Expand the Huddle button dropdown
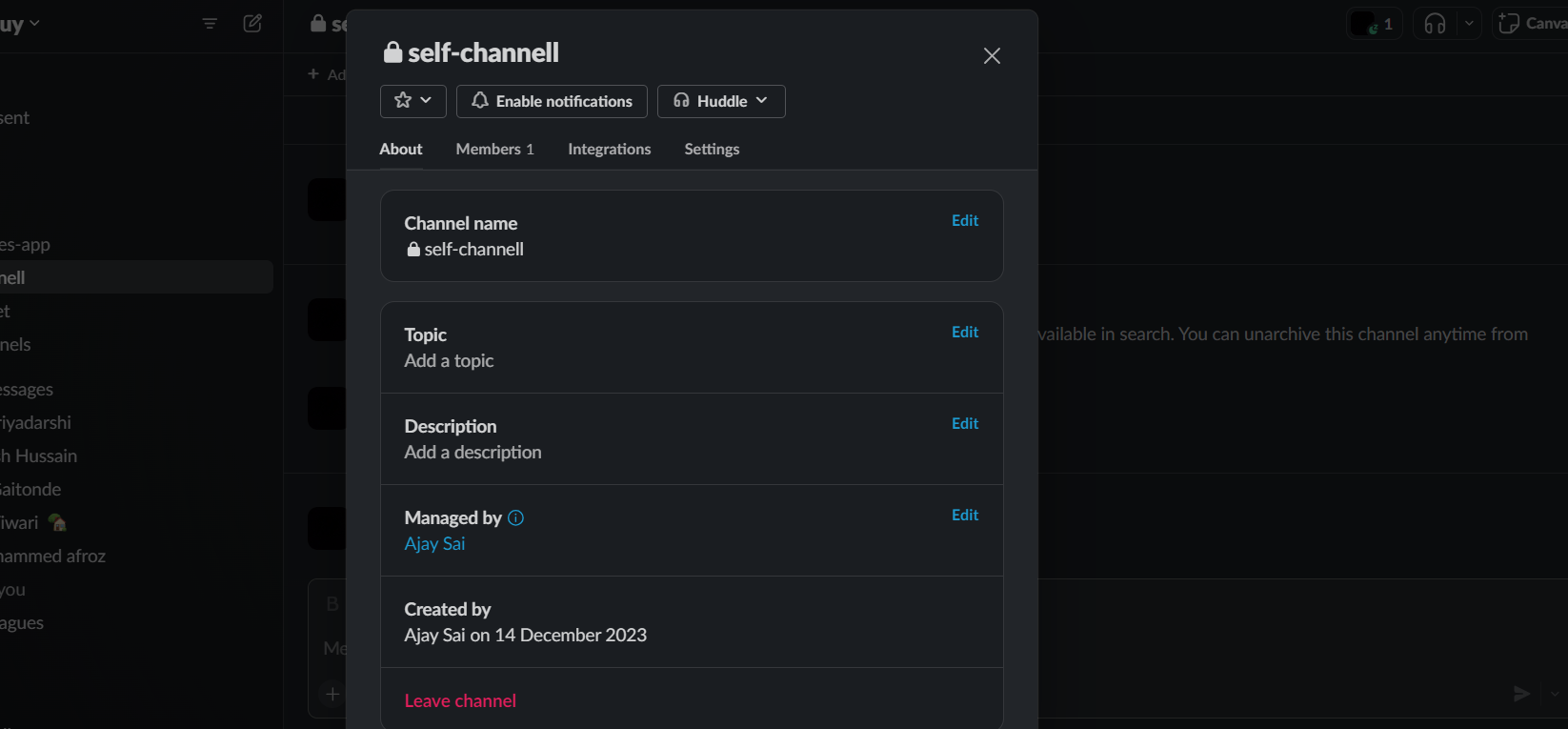Screen dimensions: 1568x729 pos(761,101)
